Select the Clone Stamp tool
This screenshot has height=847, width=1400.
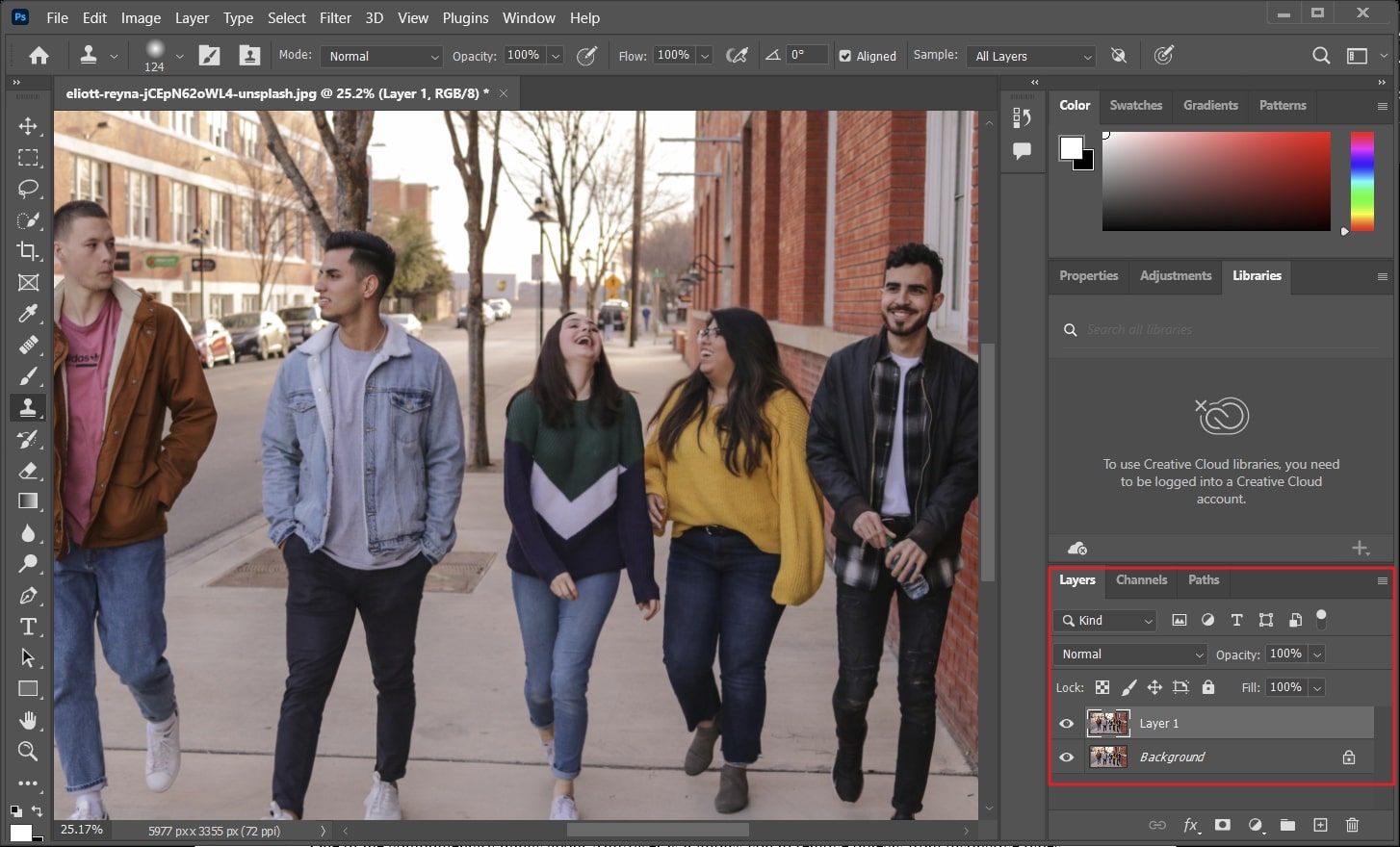(28, 407)
